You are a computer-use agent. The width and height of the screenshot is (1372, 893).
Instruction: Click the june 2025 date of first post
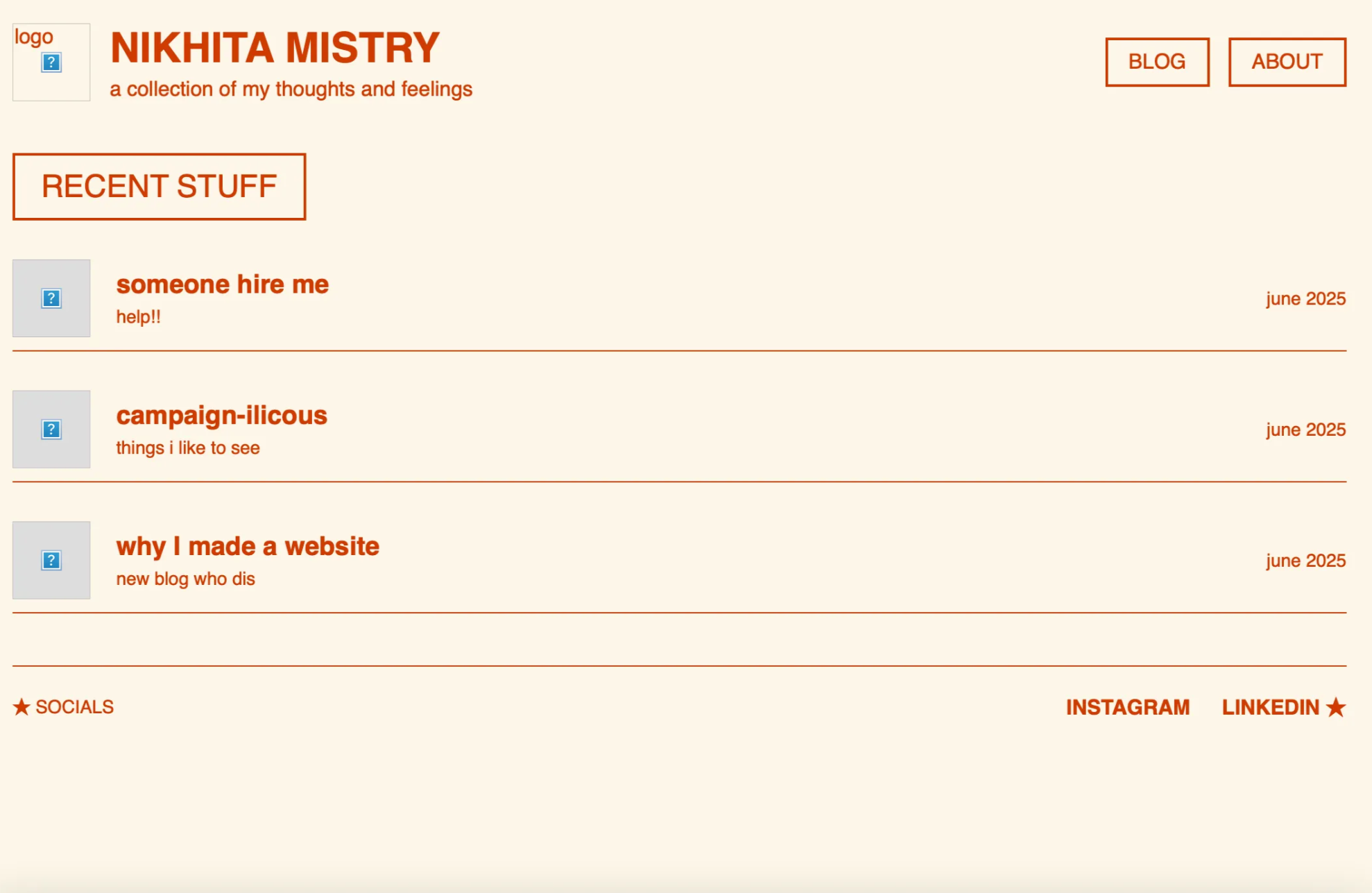click(1305, 299)
